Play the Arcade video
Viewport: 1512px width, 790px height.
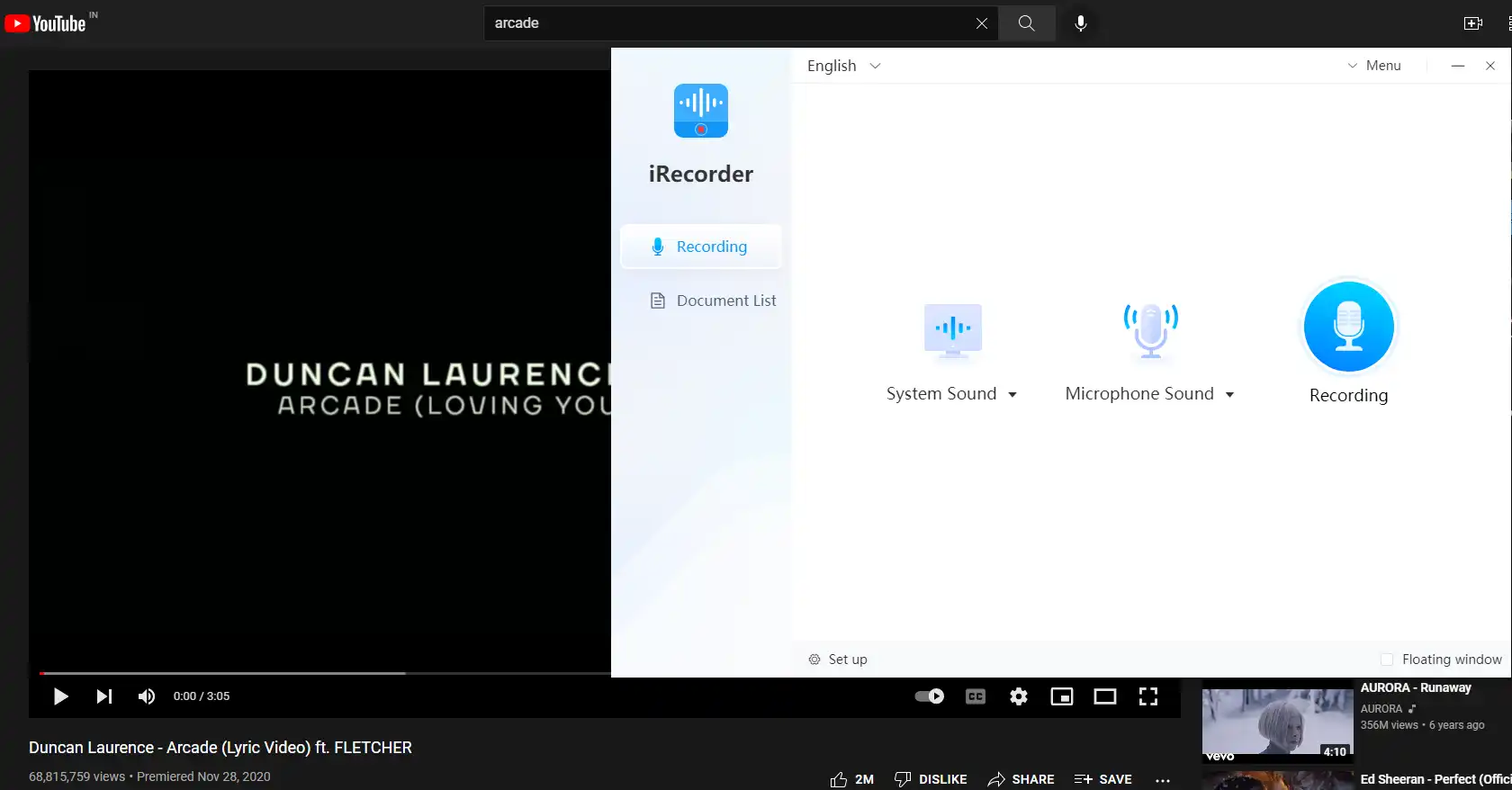pos(60,696)
